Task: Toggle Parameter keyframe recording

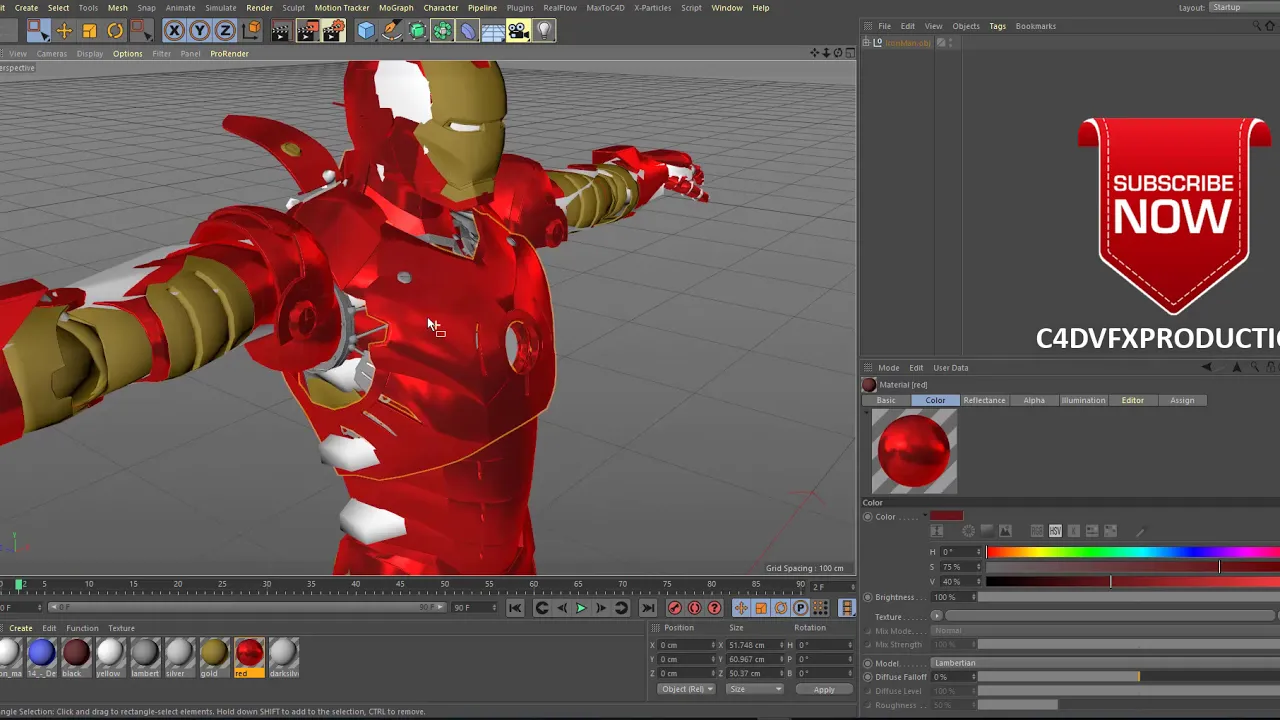Action: coord(800,608)
